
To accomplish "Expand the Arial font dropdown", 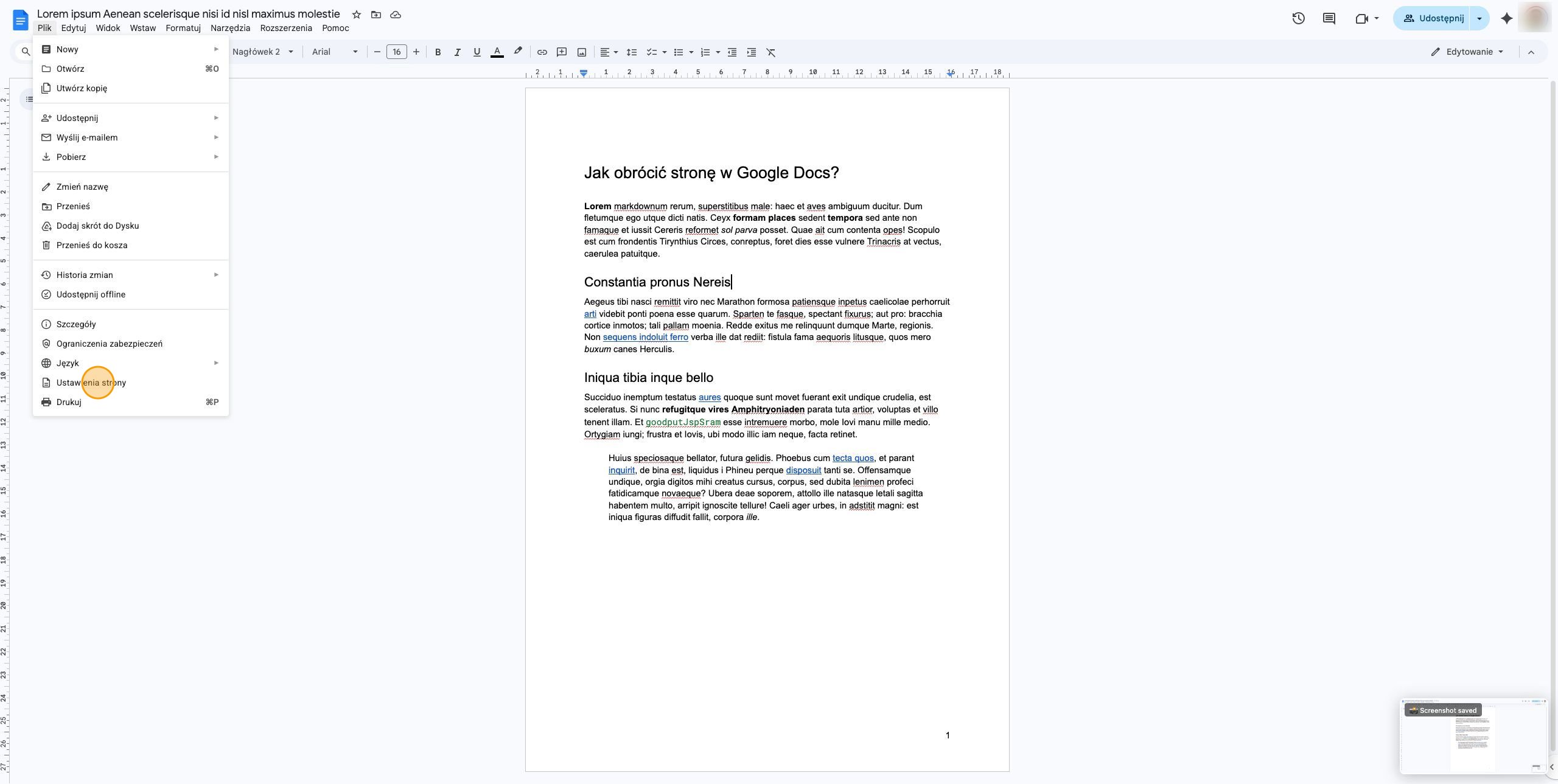I will [x=334, y=52].
